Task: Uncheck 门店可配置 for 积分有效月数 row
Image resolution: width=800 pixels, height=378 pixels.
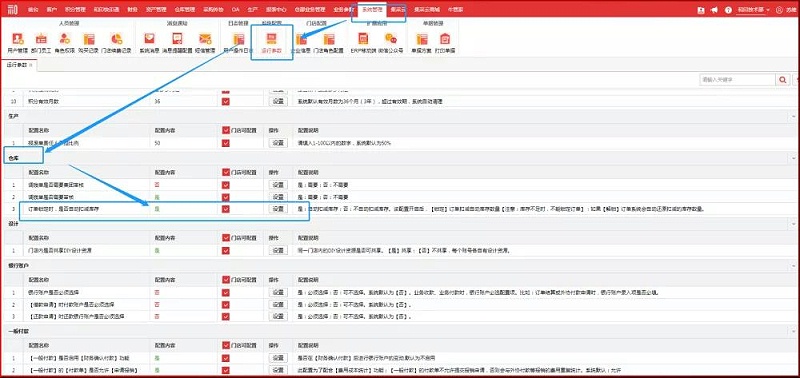Action: point(226,102)
